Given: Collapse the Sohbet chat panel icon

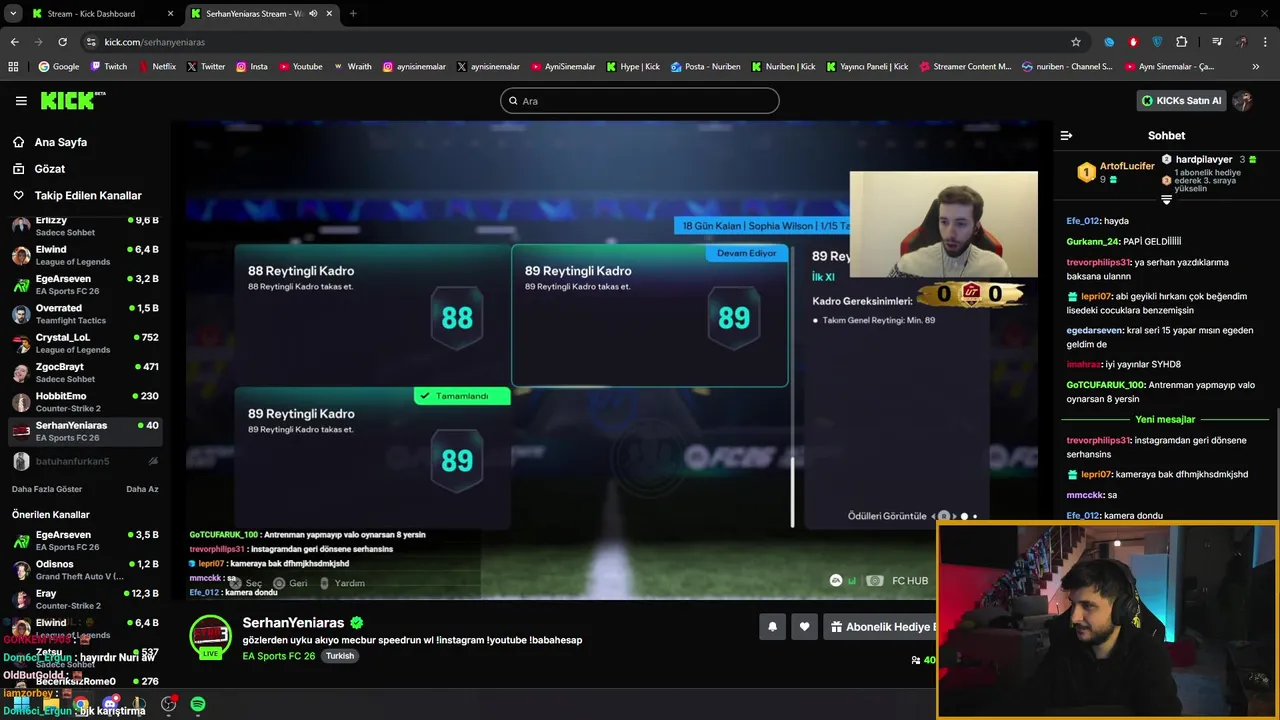Looking at the screenshot, I should [1066, 135].
